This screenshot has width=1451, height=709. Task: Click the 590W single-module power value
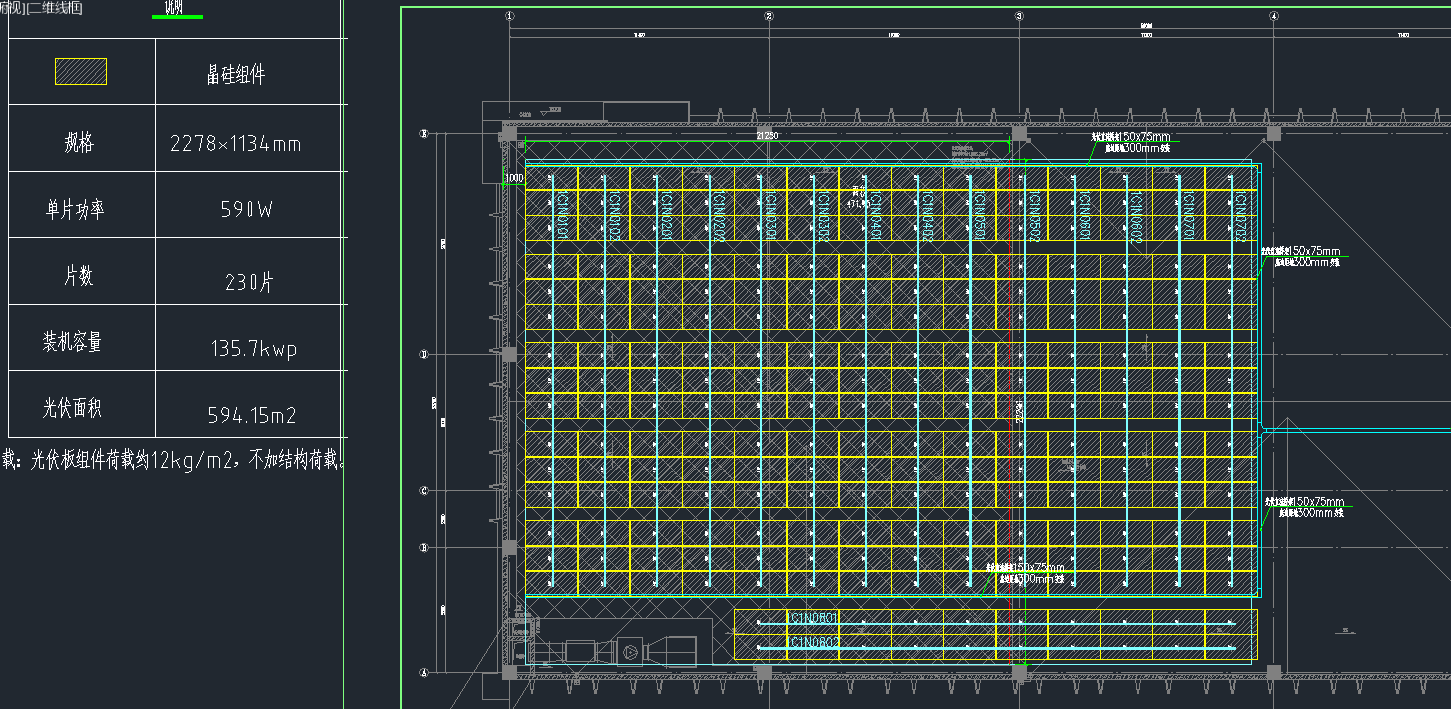pyautogui.click(x=246, y=210)
